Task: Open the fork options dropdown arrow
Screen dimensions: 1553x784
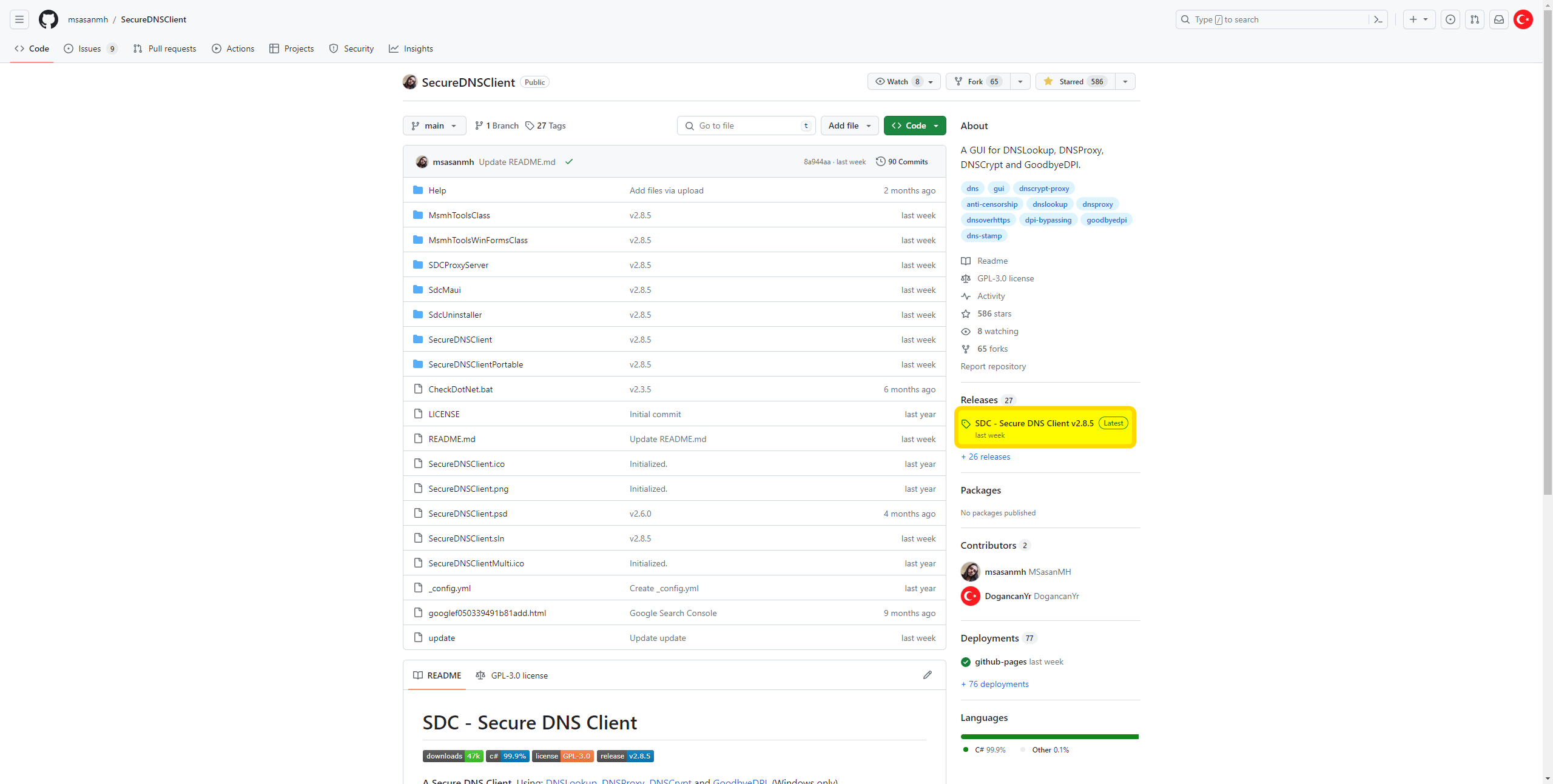Action: [1020, 81]
